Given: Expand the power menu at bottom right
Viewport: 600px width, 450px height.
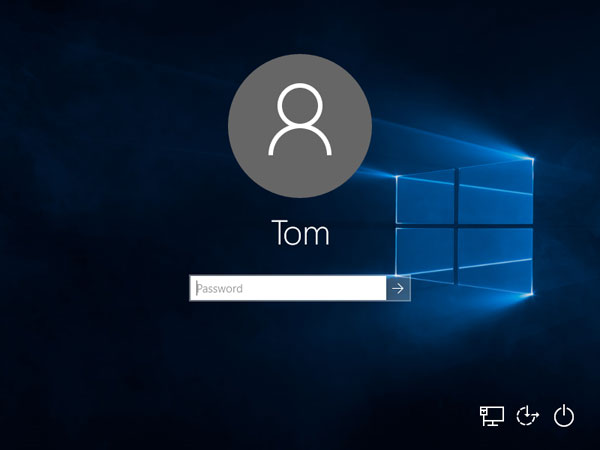Looking at the screenshot, I should tap(564, 416).
